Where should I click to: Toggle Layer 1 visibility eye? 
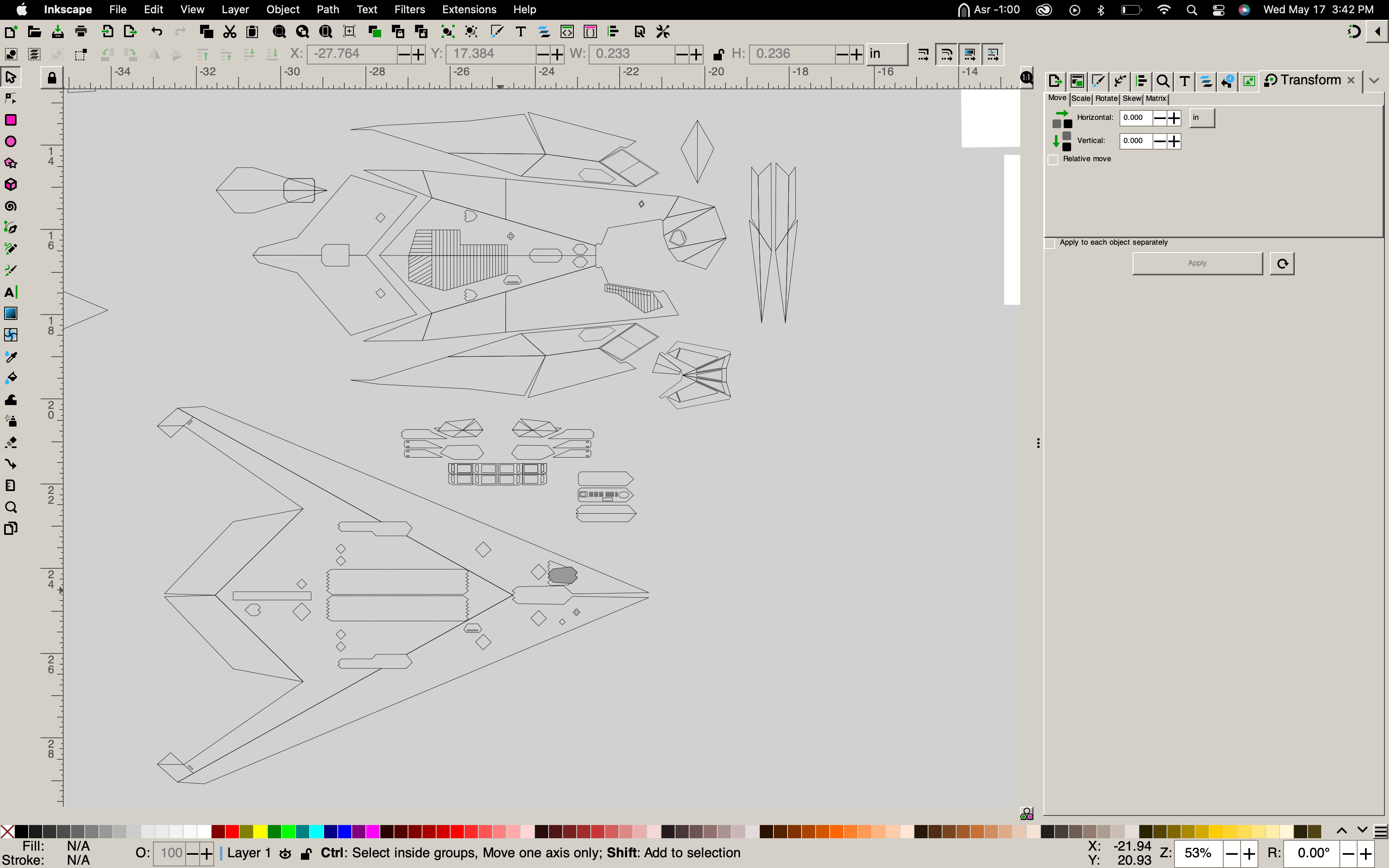click(x=285, y=854)
